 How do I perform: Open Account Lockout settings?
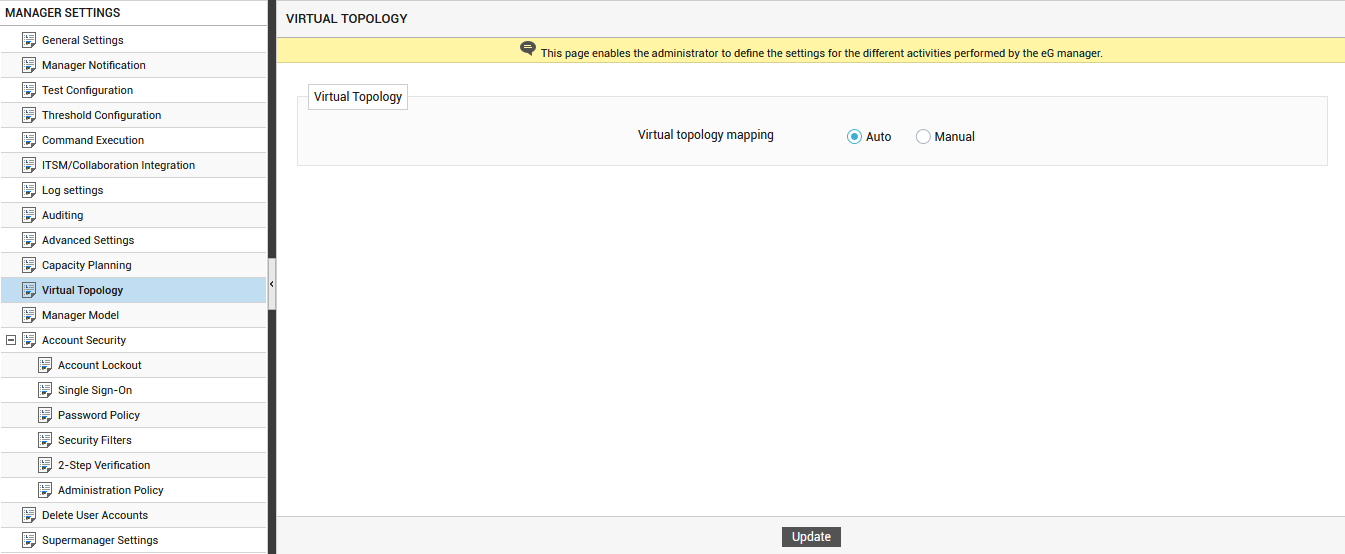pos(100,365)
